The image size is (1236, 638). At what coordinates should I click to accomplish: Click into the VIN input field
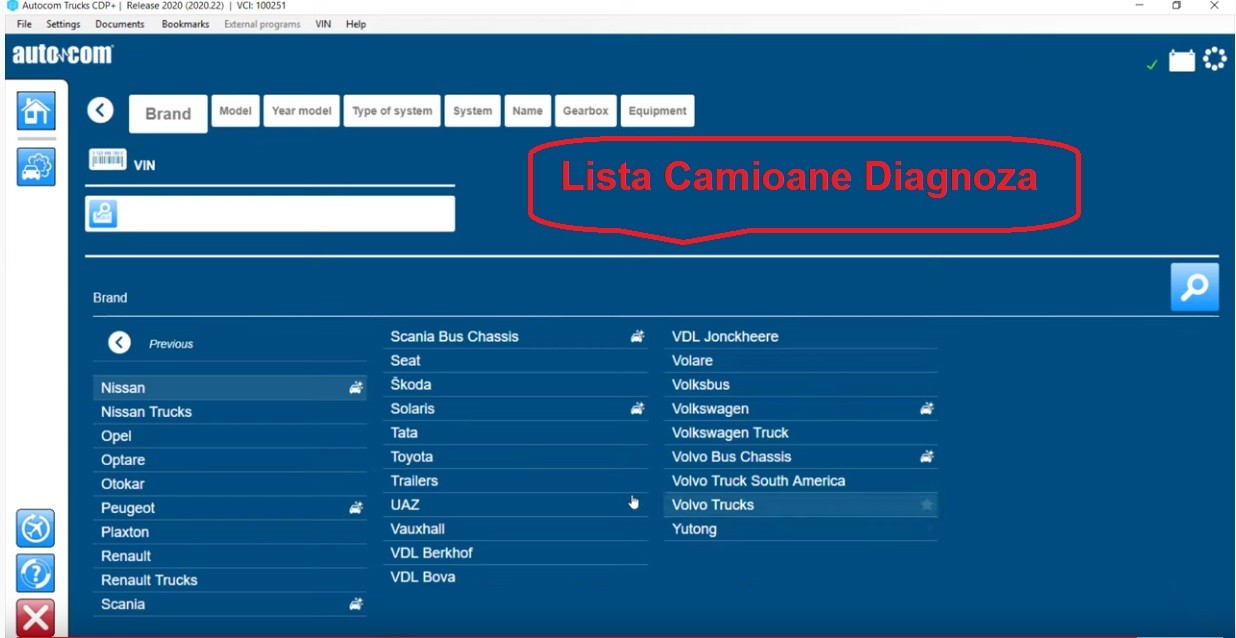point(270,213)
